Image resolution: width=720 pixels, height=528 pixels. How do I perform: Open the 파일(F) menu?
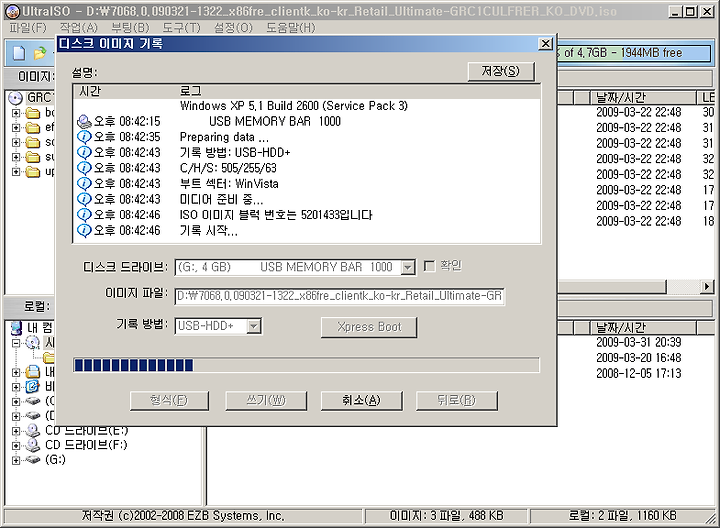pos(28,28)
